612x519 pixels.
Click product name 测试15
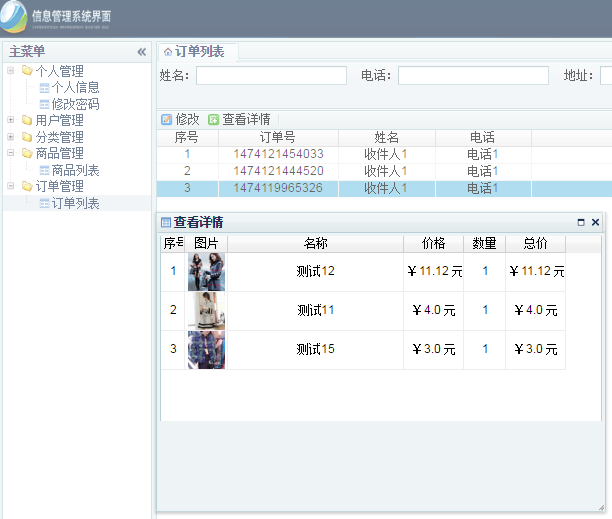tap(315, 349)
